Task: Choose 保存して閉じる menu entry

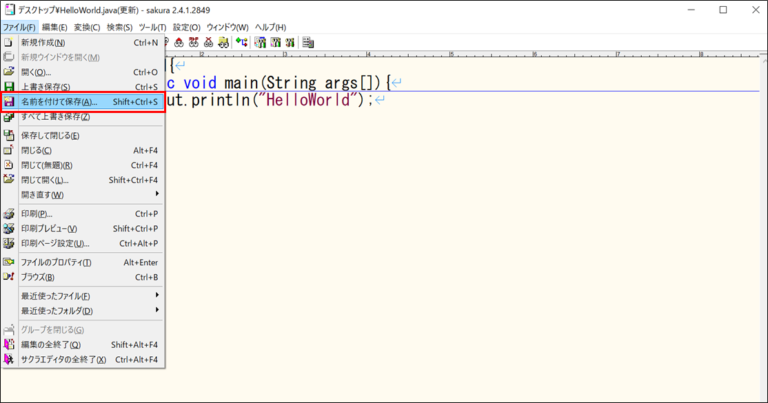Action: pos(56,135)
